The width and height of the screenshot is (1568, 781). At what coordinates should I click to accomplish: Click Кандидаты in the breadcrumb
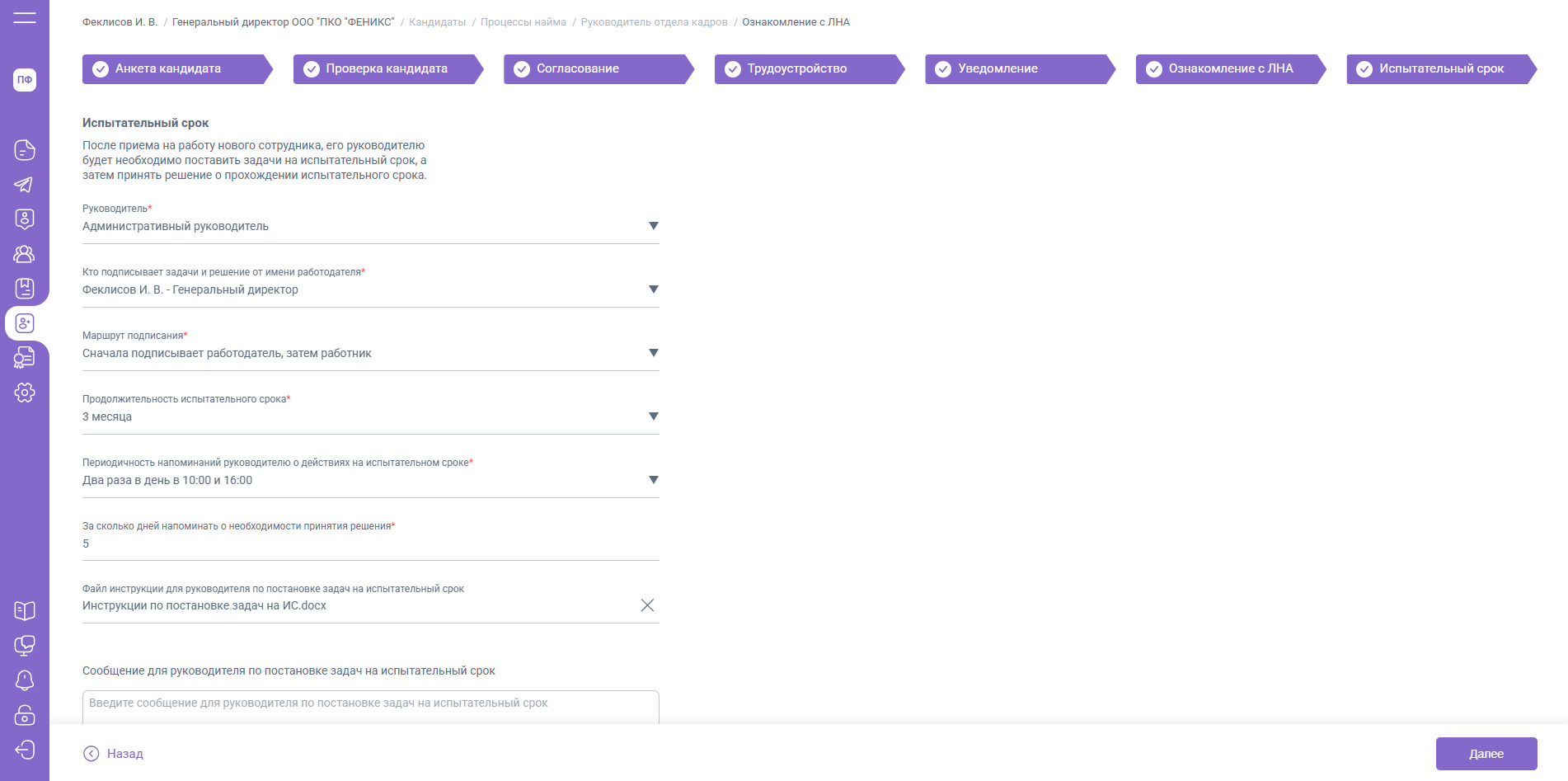pyautogui.click(x=437, y=22)
